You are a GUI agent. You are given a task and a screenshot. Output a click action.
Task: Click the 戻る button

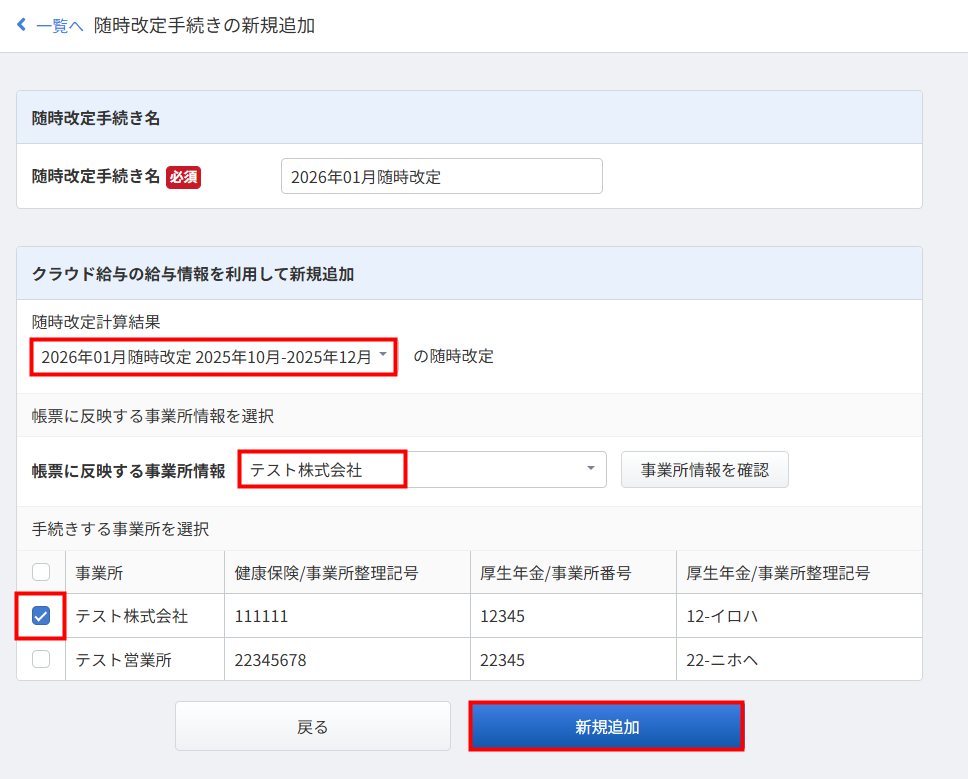[x=312, y=726]
